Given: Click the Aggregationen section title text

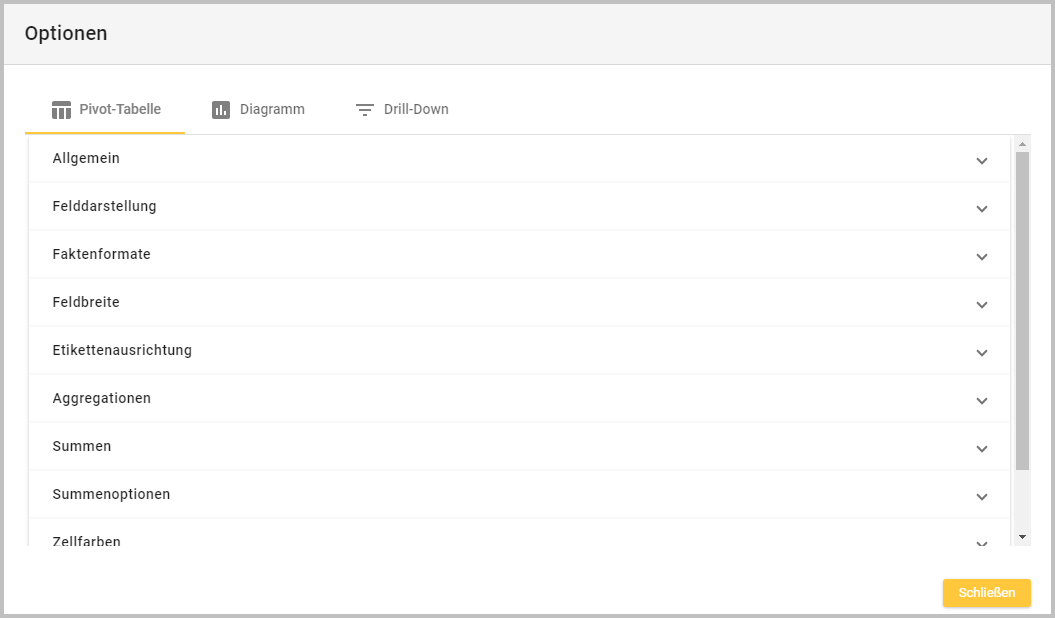Looking at the screenshot, I should 102,398.
